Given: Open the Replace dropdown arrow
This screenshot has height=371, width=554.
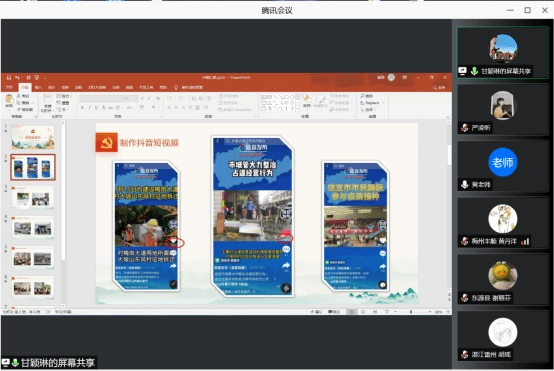Looking at the screenshot, I should pos(383,103).
